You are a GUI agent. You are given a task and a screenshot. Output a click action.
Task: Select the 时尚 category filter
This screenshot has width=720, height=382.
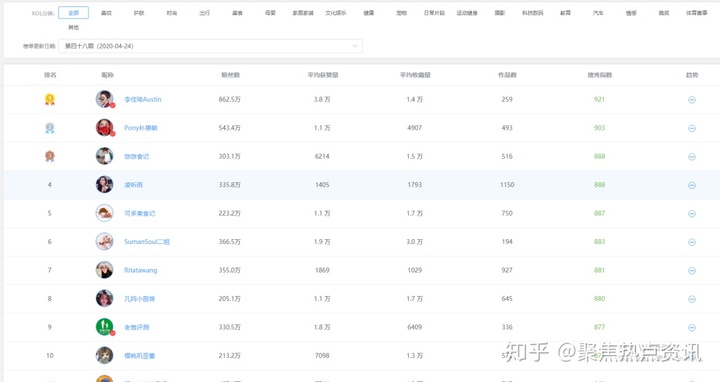[172, 13]
